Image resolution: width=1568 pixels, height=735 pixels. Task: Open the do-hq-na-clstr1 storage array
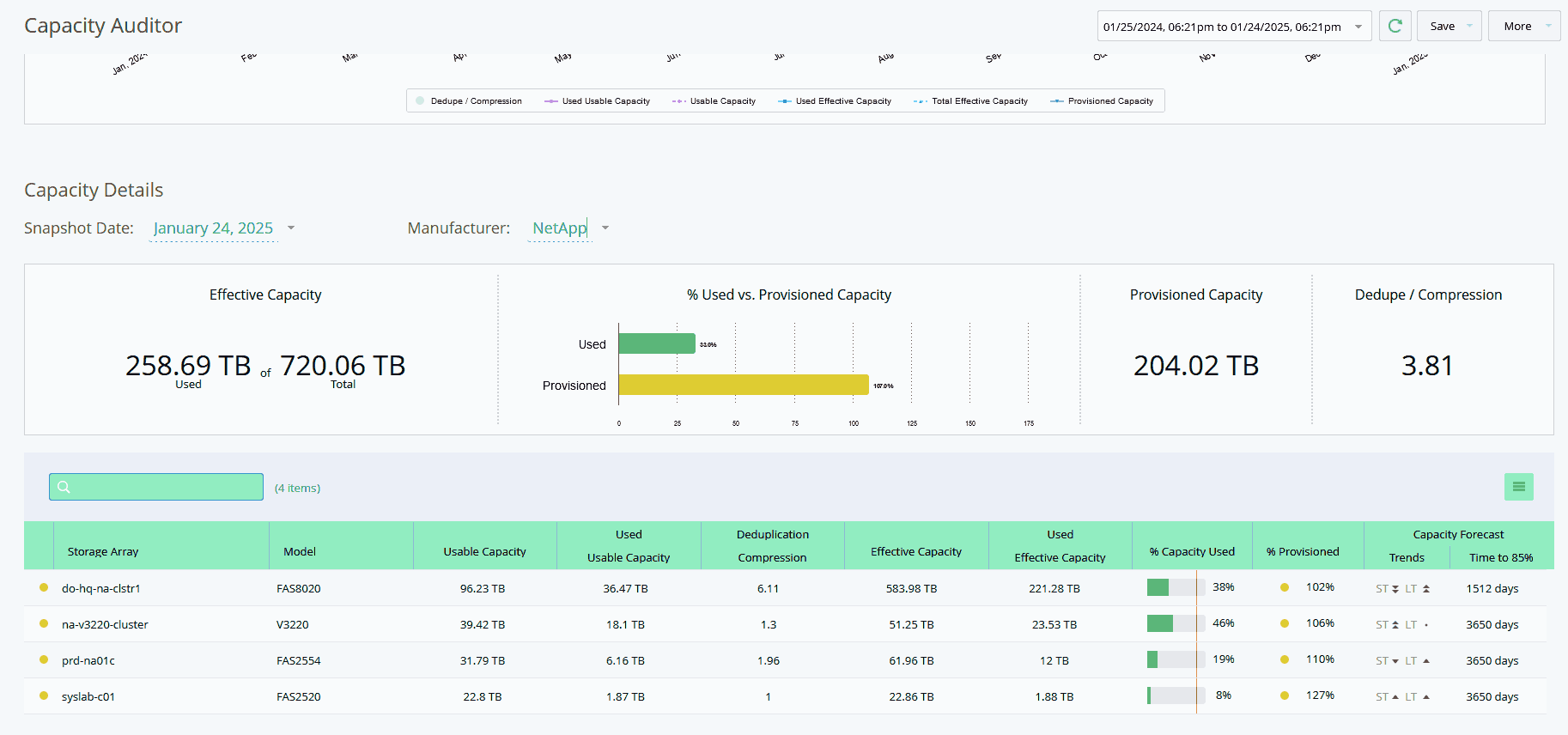pyautogui.click(x=101, y=589)
